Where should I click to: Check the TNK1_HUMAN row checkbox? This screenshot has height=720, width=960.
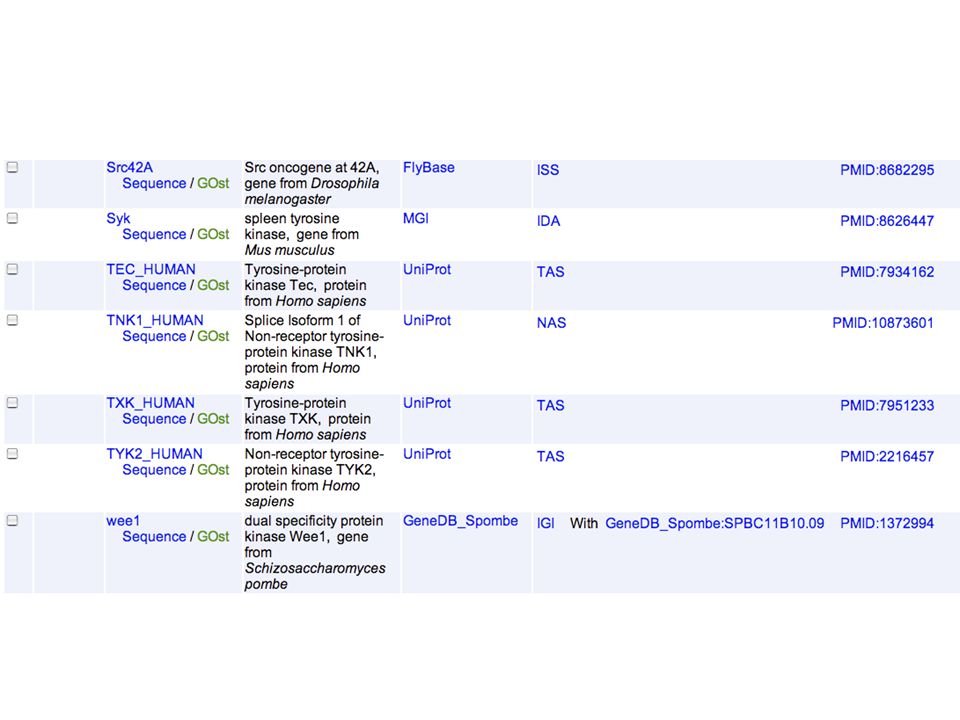pos(12,320)
